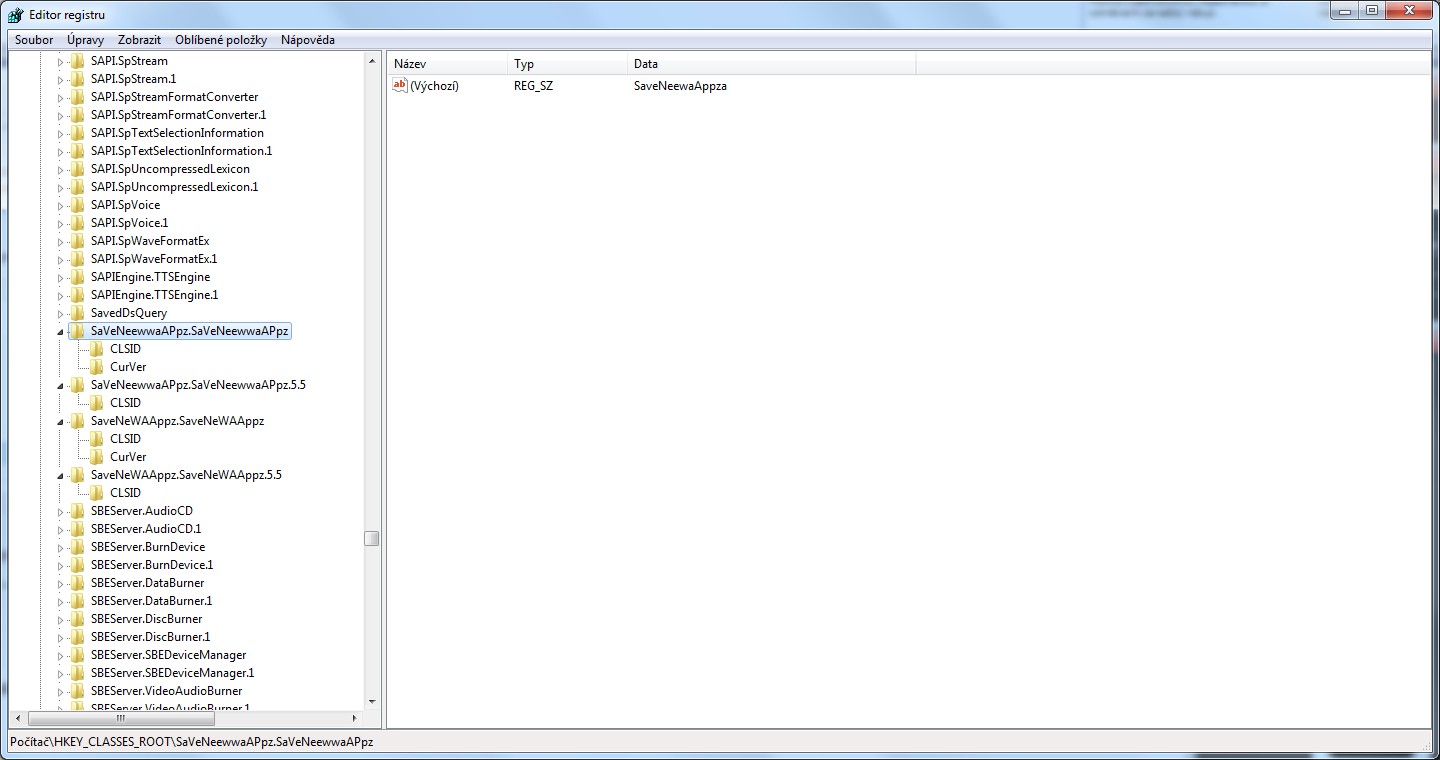Click the folder icon of SAPI.SpTextSelectionInformation

tap(77, 133)
